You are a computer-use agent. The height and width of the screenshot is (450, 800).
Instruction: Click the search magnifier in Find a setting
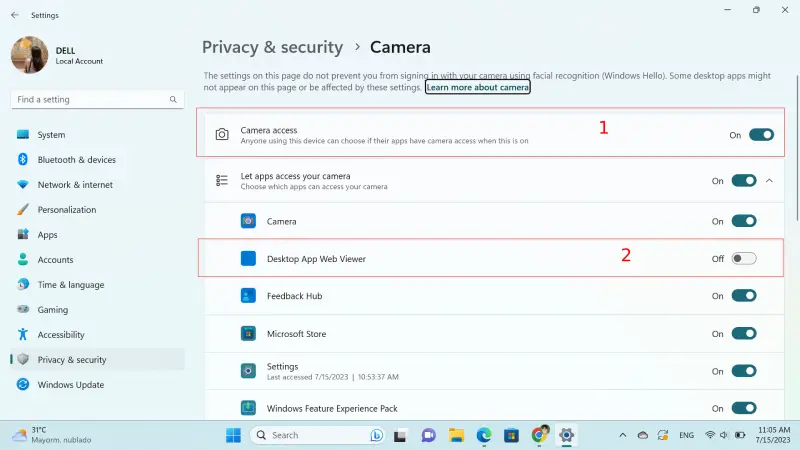(x=173, y=99)
